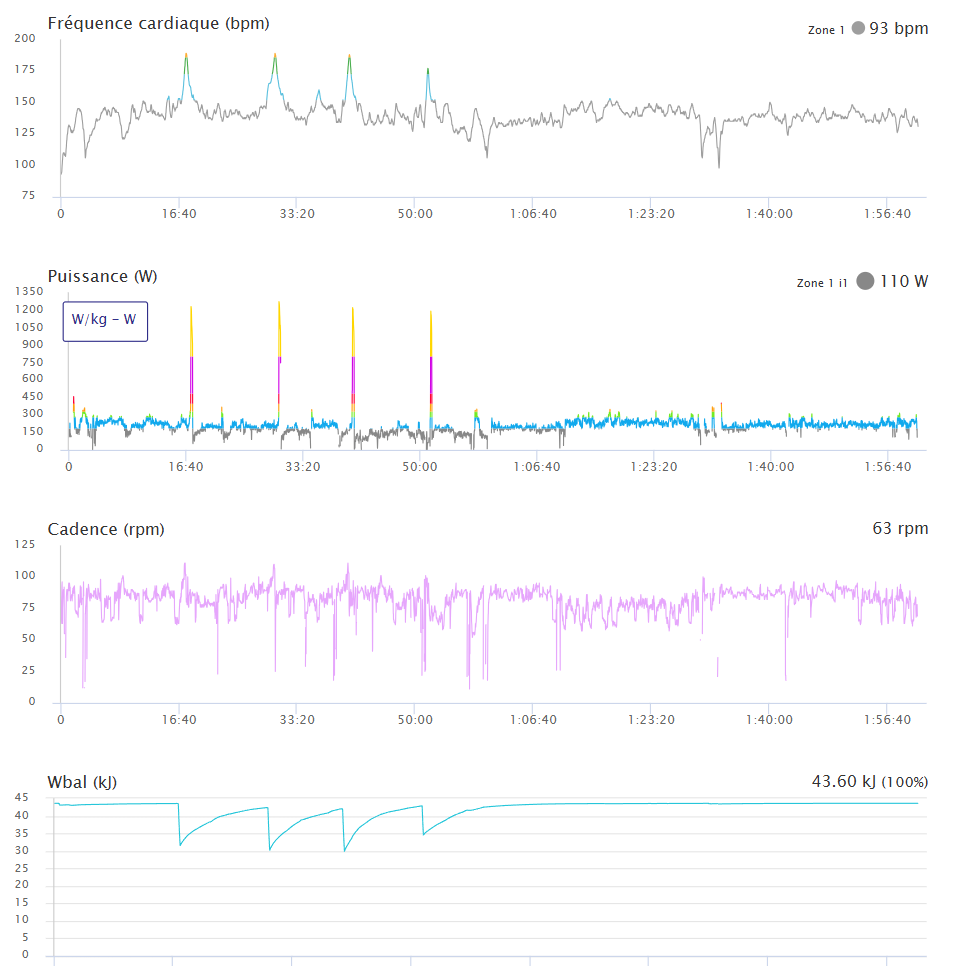953x966 pixels.
Task: Click the first Wbal drop on the curve
Action: tap(180, 843)
